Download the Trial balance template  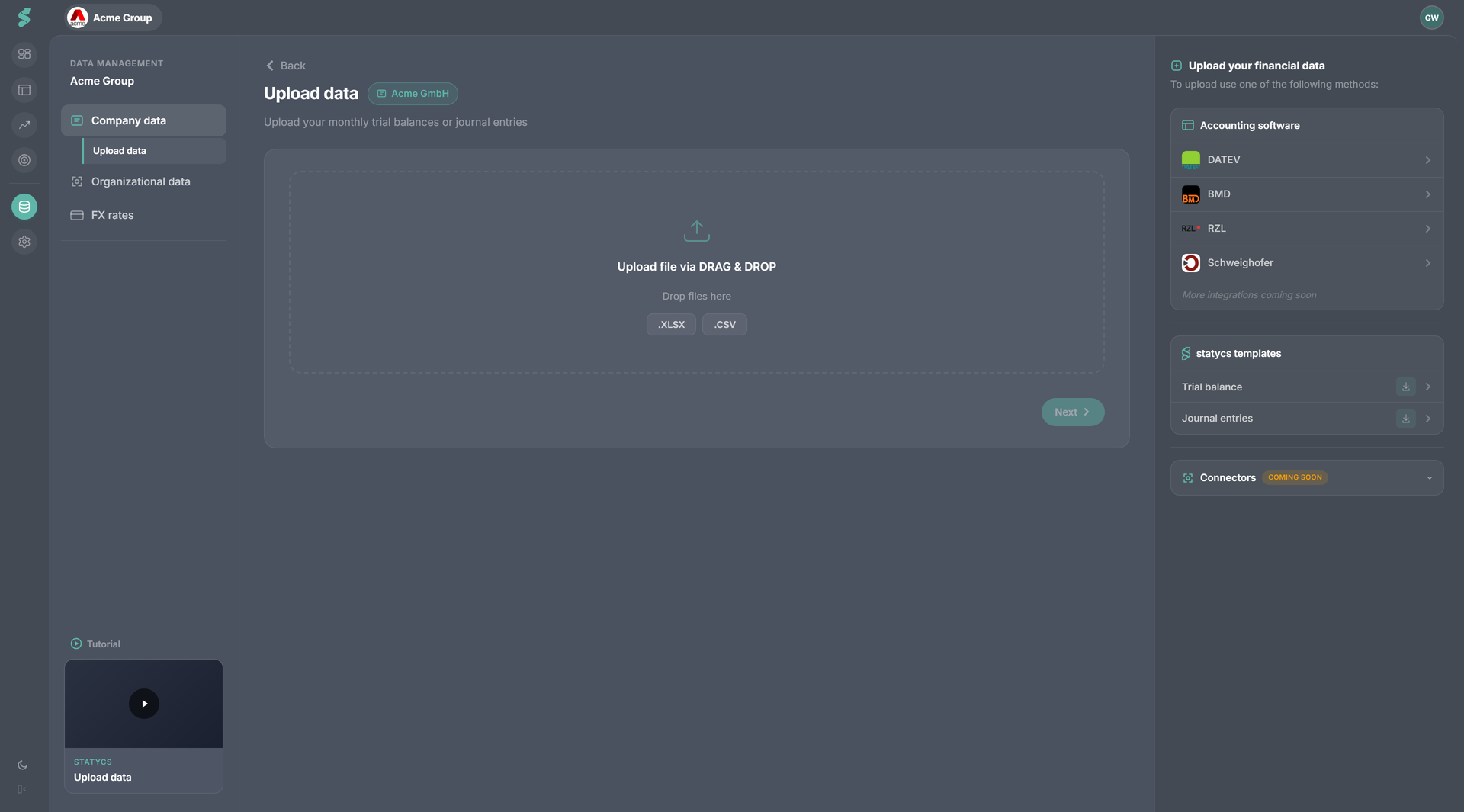point(1405,387)
